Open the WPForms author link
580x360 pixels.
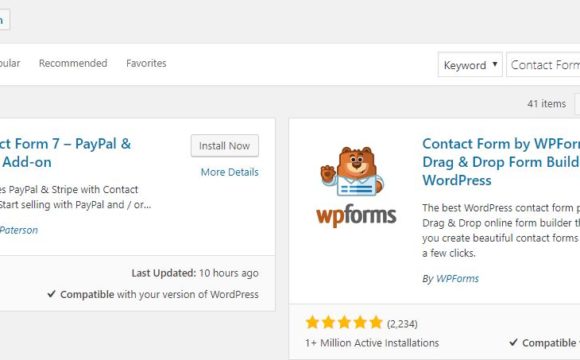(457, 279)
